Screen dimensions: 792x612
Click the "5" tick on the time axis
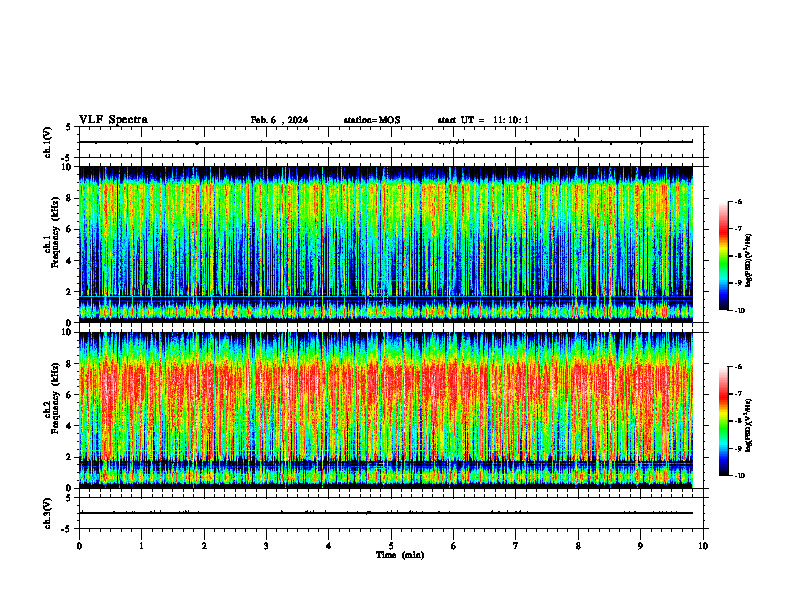[391, 546]
